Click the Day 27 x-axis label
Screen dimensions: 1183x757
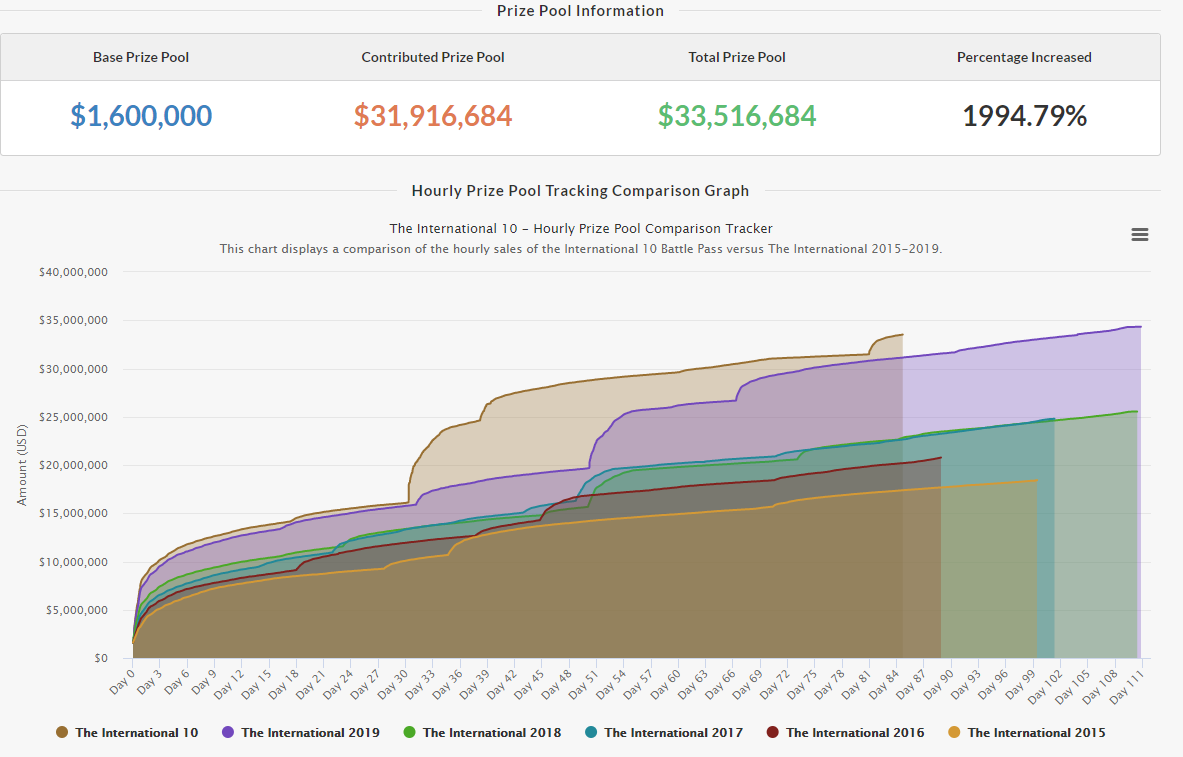(364, 683)
